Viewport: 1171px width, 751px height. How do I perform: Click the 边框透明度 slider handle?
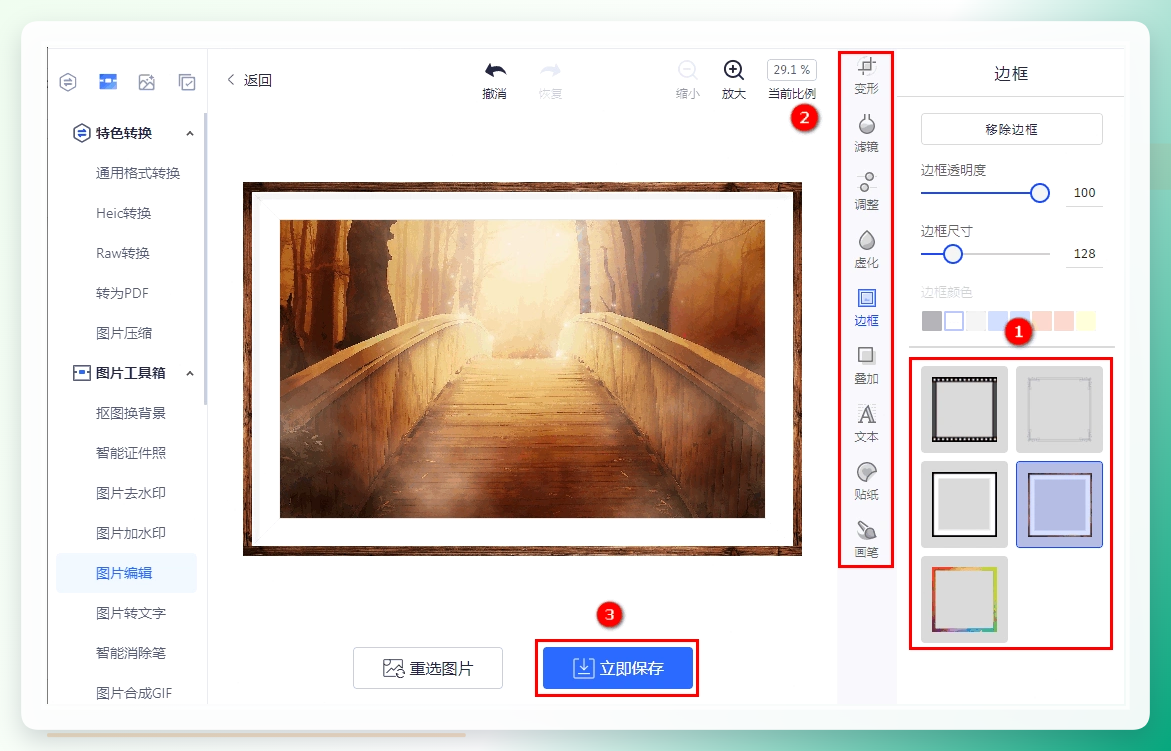[x=1040, y=193]
